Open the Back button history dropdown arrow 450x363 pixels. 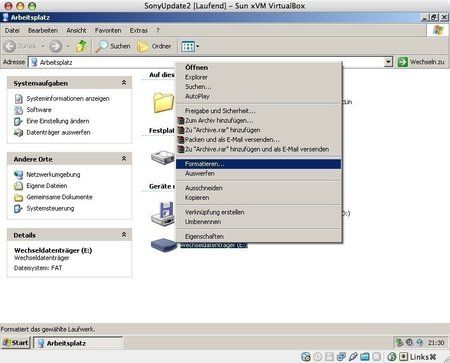(x=43, y=46)
